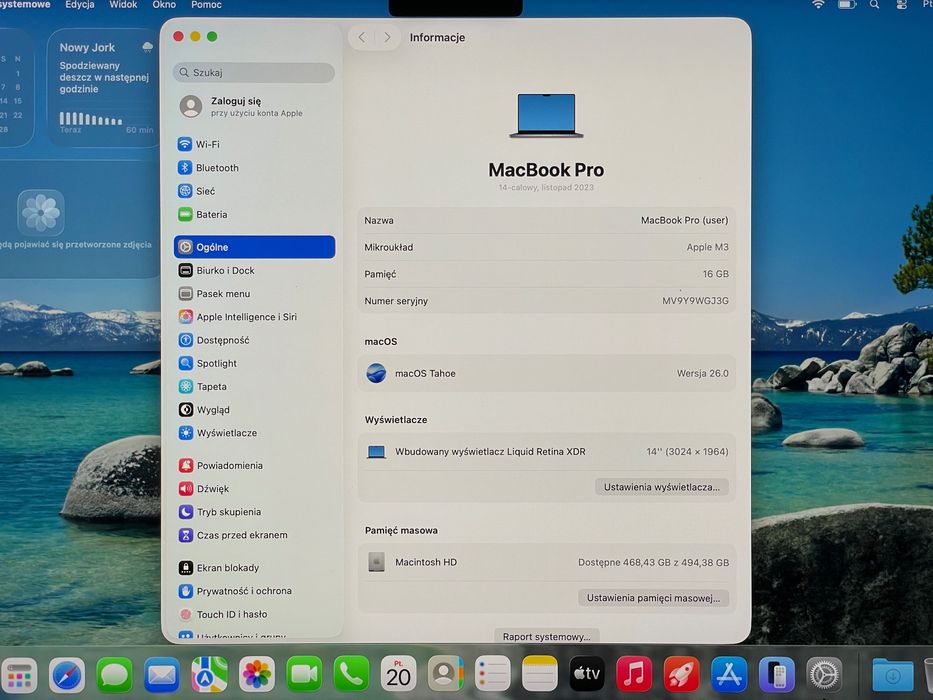Launch Music from the Dock

634,676
